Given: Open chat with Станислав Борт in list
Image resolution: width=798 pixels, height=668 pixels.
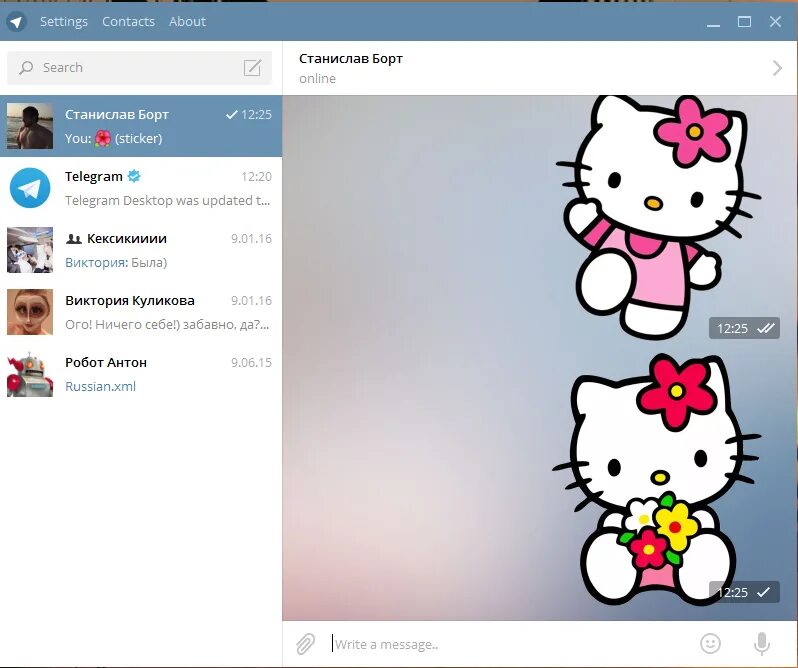Looking at the screenshot, I should [141, 126].
